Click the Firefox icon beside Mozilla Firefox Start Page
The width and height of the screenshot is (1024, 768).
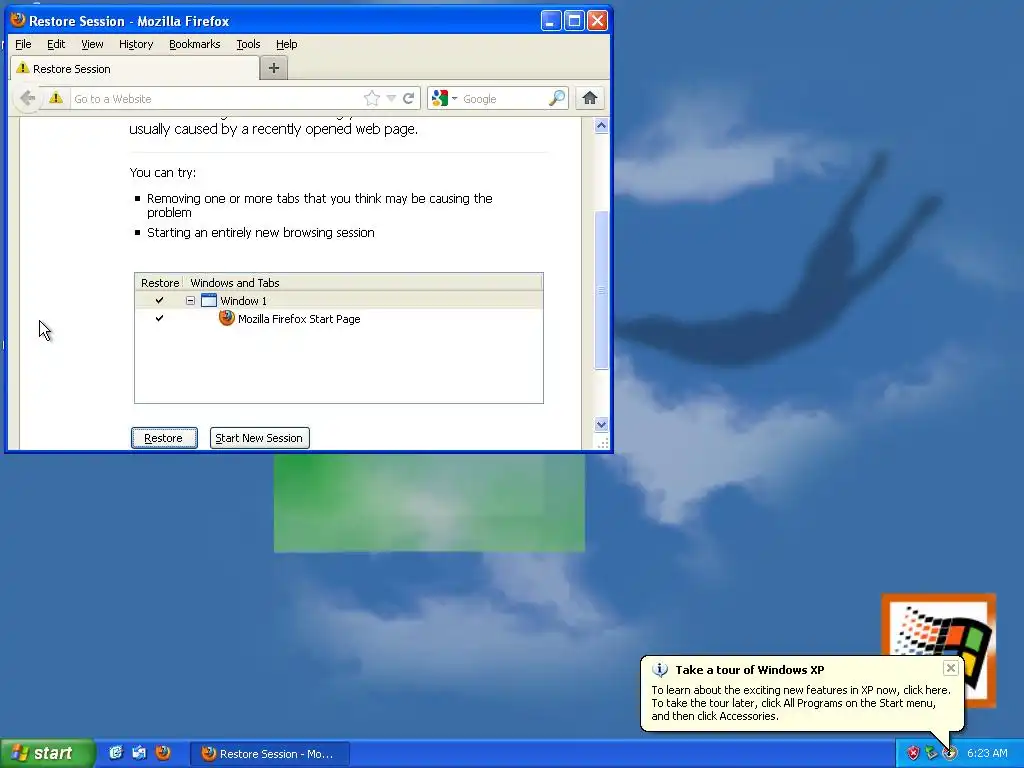click(227, 318)
